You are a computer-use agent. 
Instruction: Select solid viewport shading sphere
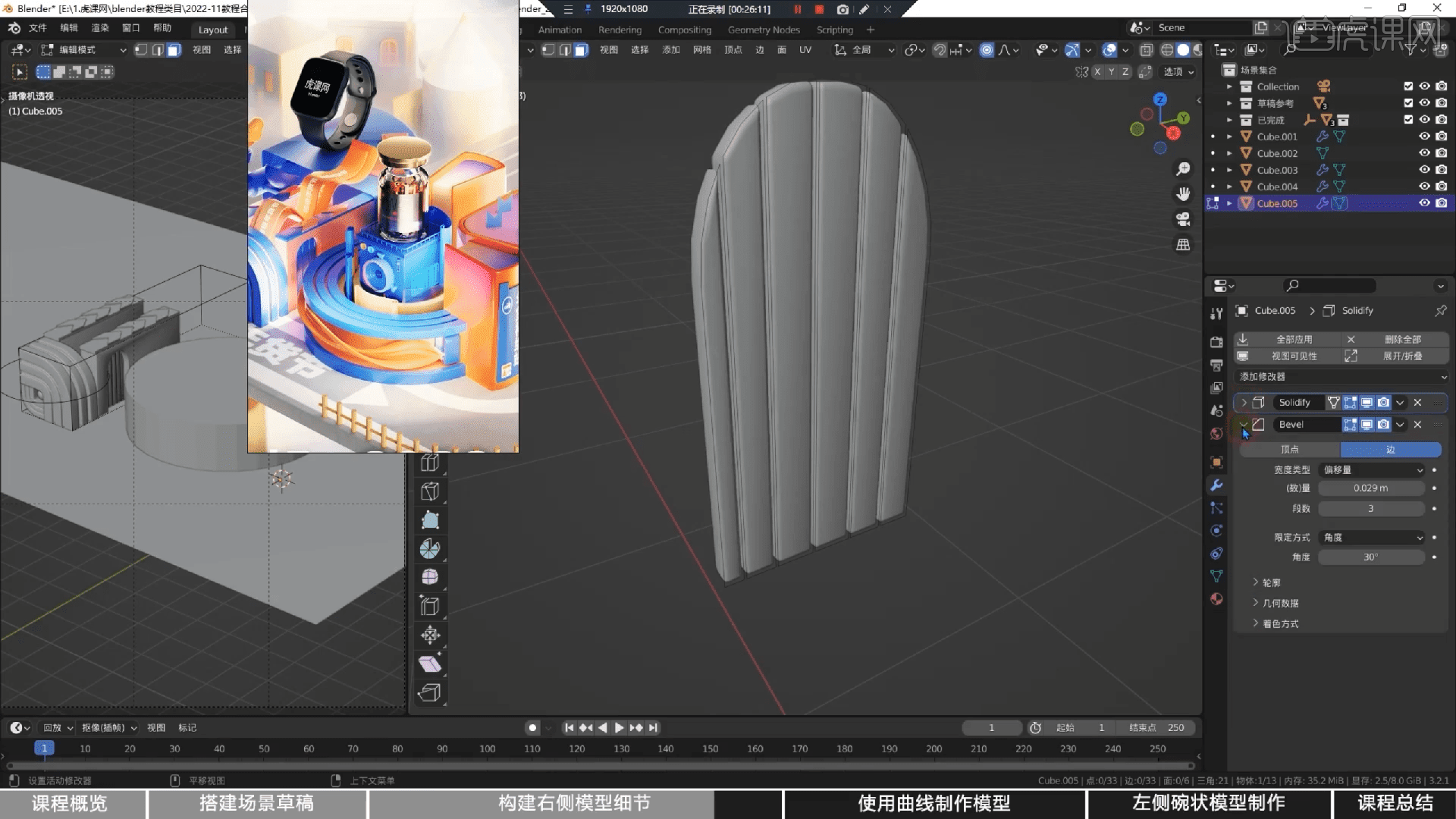(x=1182, y=50)
